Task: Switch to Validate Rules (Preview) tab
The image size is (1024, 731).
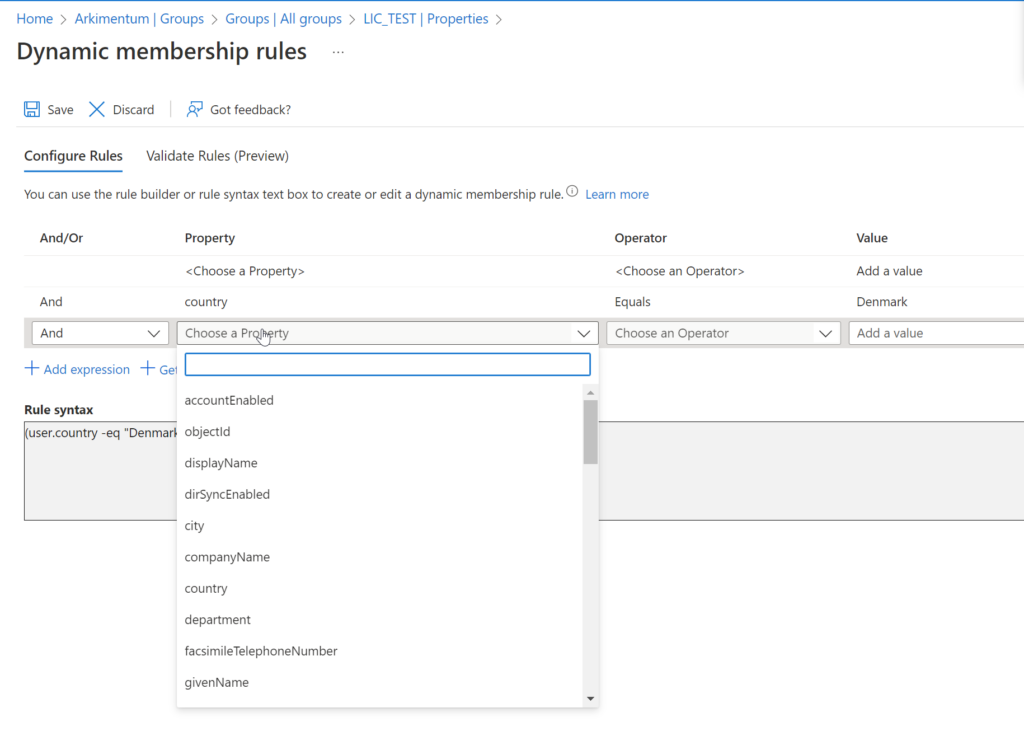Action: click(217, 155)
